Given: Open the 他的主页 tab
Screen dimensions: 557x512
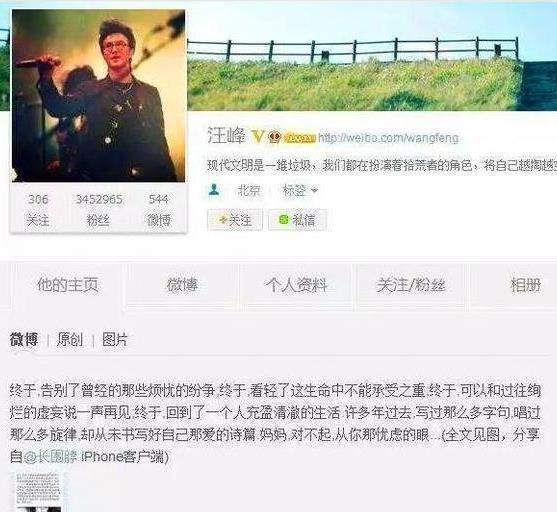Looking at the screenshot, I should click(67, 285).
